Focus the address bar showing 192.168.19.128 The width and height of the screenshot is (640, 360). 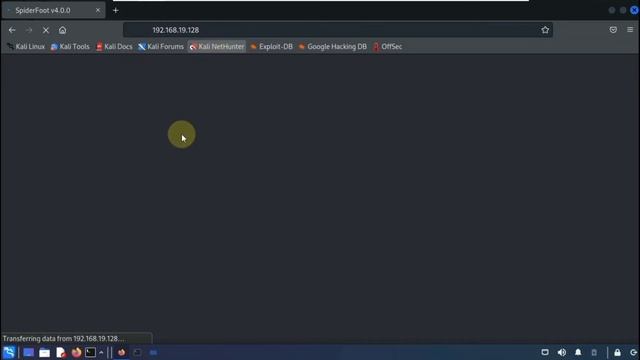tap(338, 30)
